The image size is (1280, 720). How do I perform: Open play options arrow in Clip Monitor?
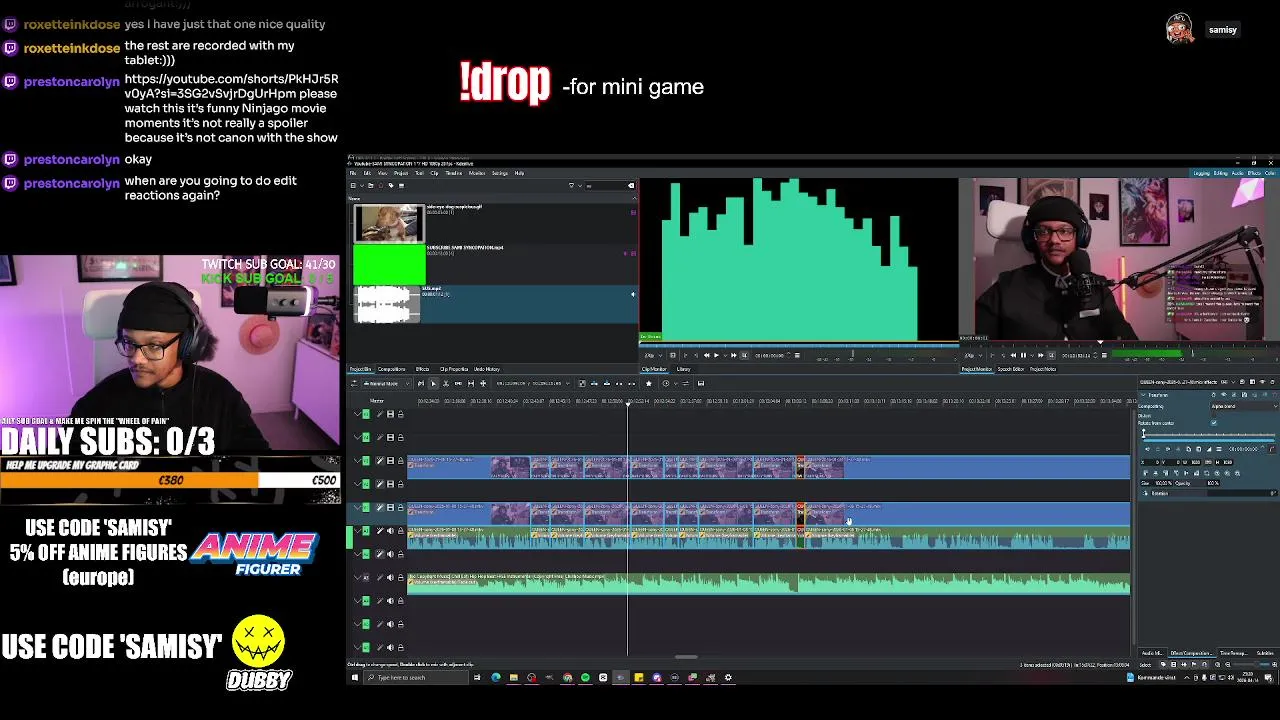click(x=725, y=355)
